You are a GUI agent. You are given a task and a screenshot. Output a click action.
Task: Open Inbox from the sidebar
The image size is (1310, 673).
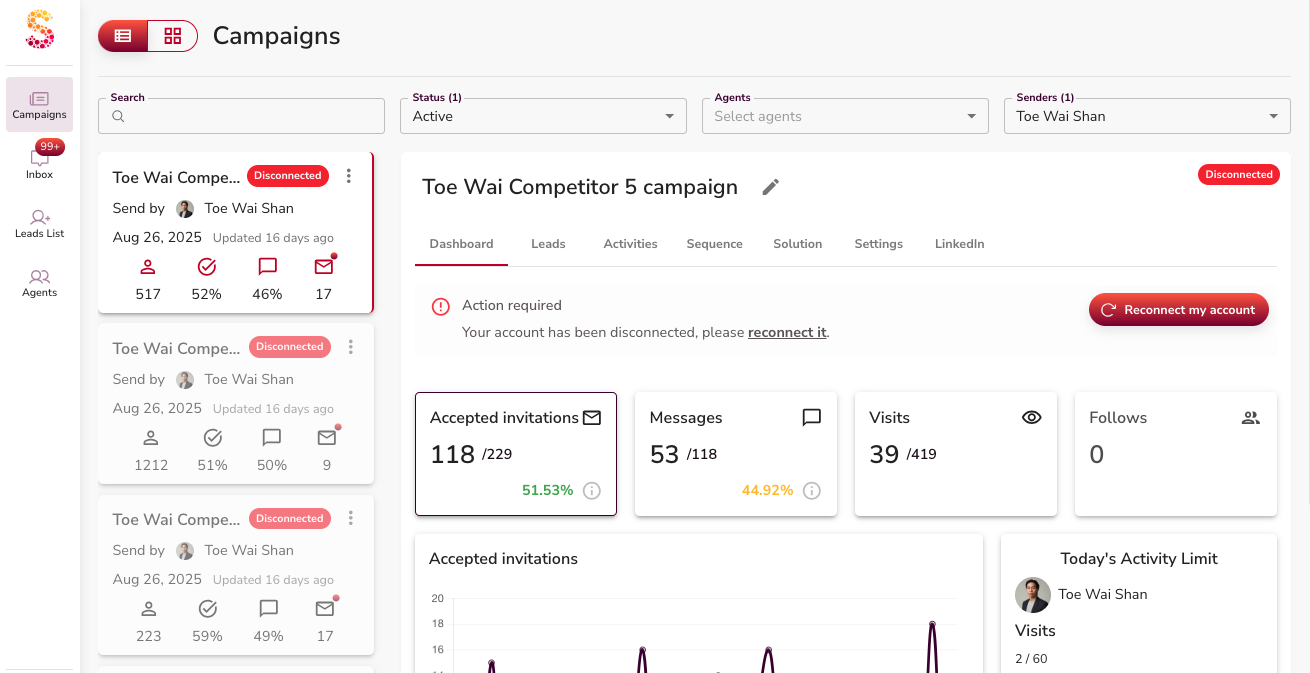pos(39,160)
